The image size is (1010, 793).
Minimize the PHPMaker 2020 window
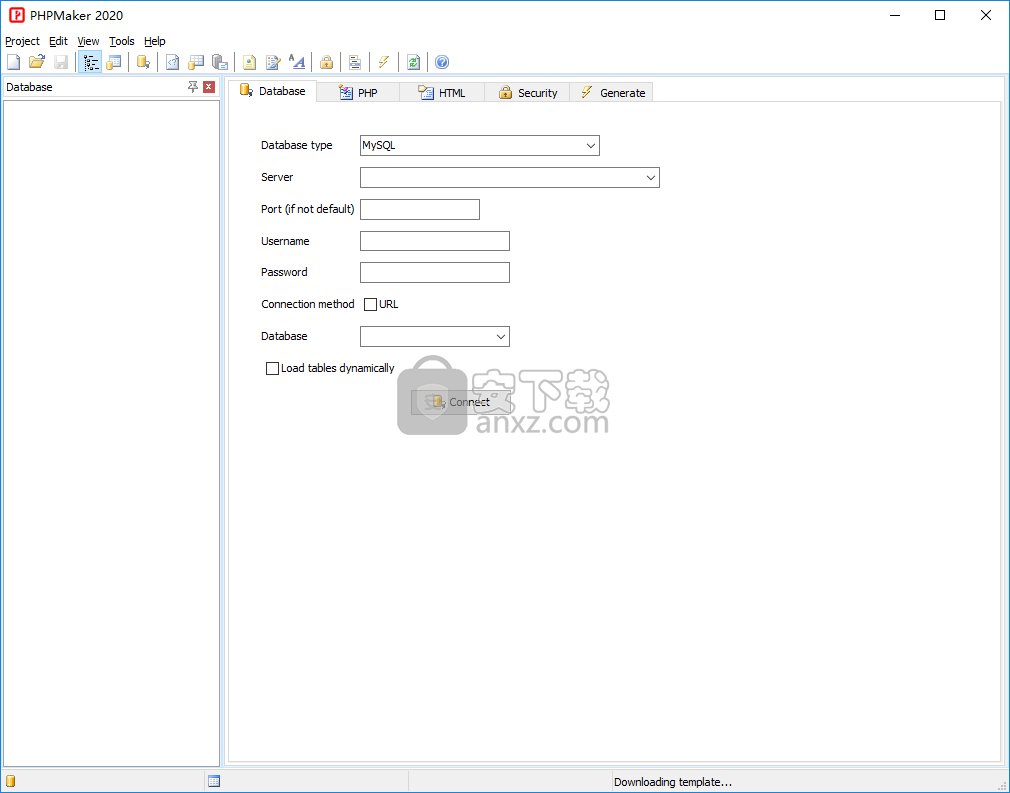pos(895,15)
